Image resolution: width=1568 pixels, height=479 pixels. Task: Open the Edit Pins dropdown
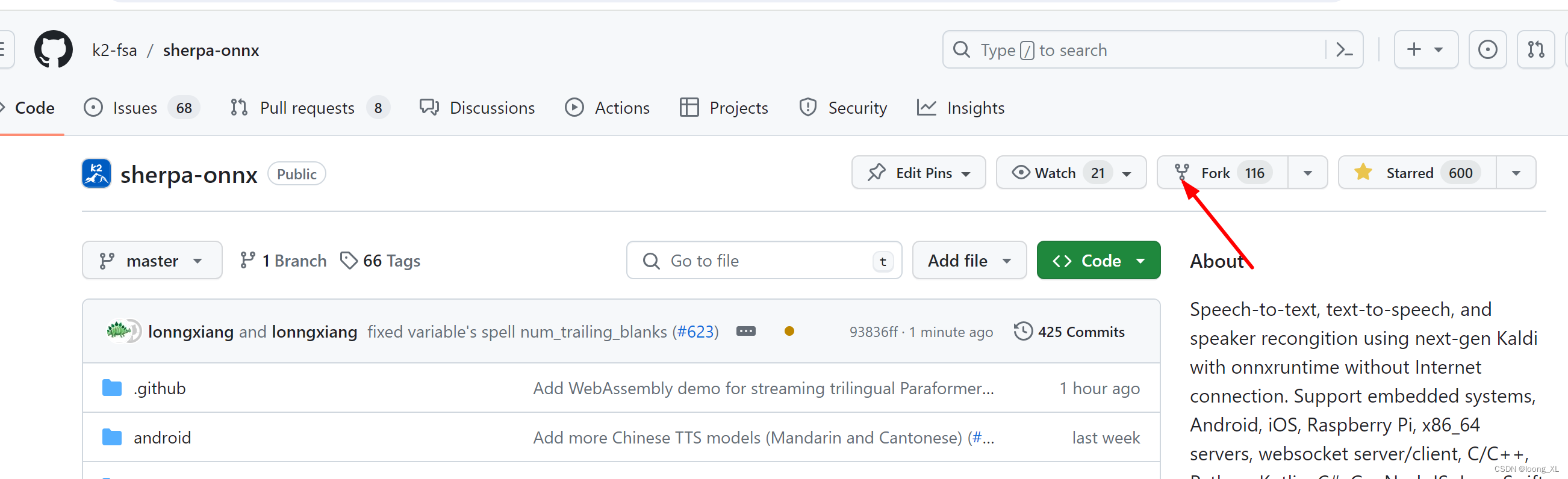(918, 173)
